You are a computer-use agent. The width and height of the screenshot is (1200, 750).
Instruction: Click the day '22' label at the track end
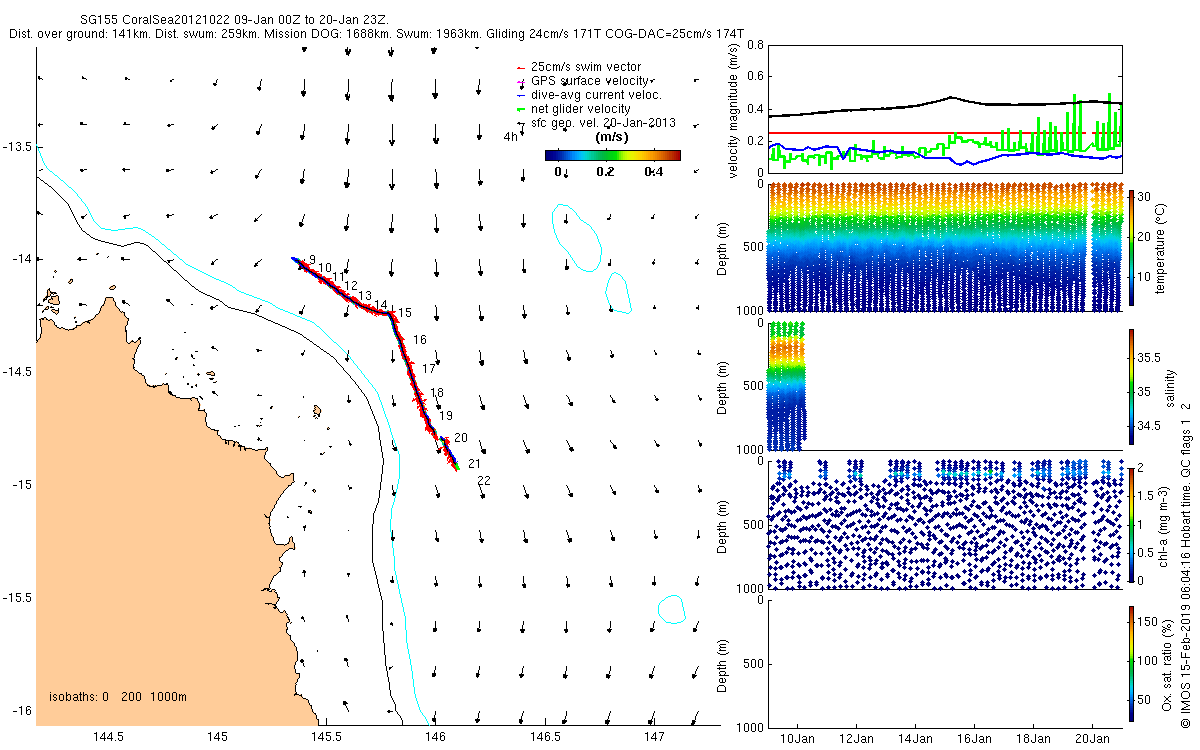click(x=484, y=481)
